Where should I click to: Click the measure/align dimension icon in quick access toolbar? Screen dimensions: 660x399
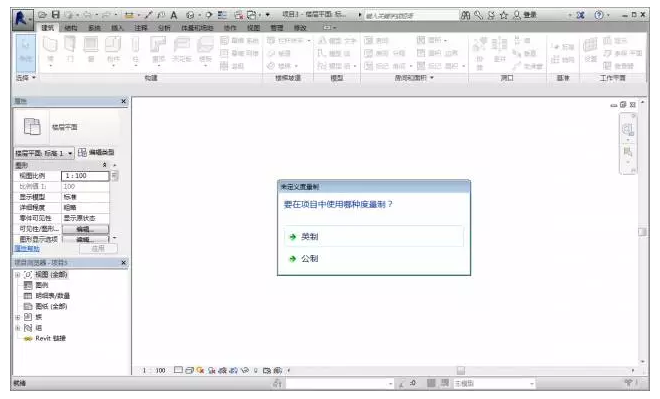[128, 15]
